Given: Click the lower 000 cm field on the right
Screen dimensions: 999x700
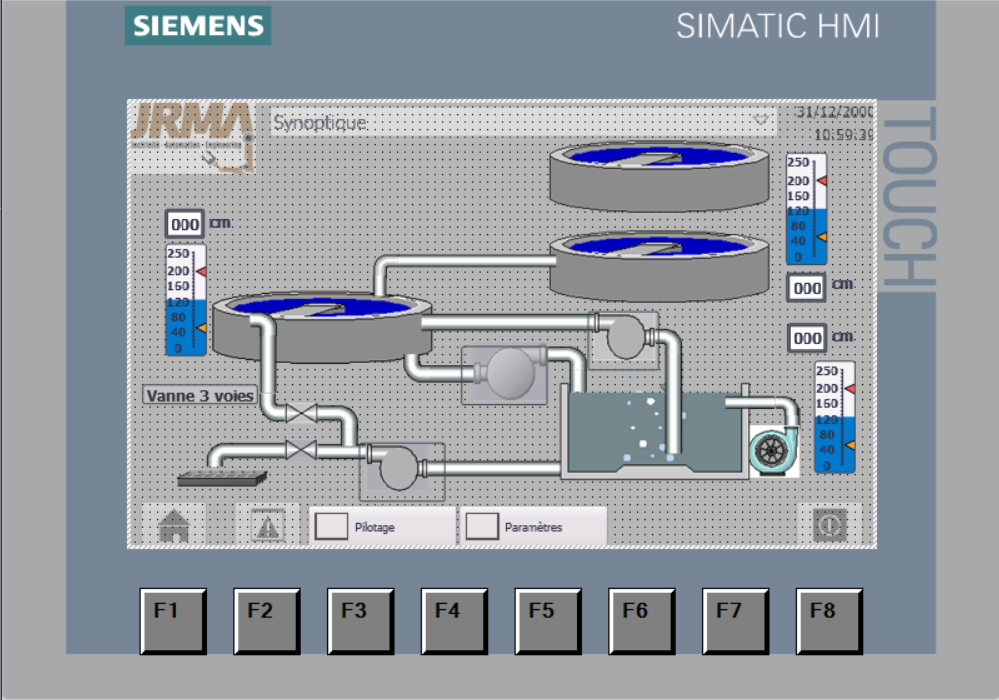Looking at the screenshot, I should [x=807, y=338].
